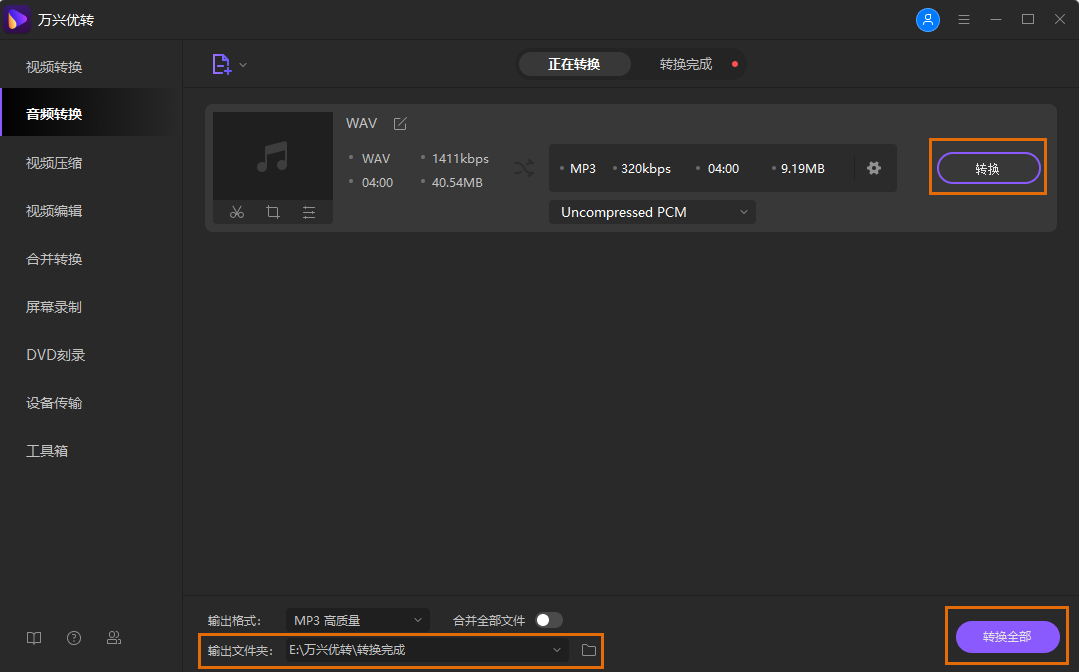The image size is (1079, 672).
Task: Open the hamburger menu in the title bar
Action: click(963, 19)
